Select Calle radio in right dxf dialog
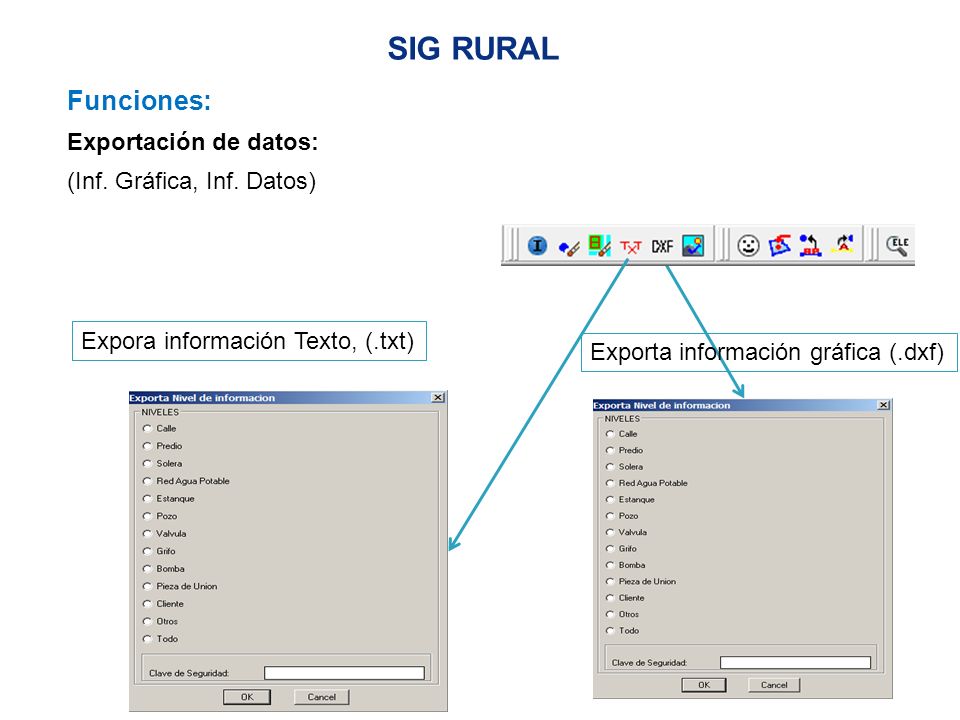 point(610,433)
